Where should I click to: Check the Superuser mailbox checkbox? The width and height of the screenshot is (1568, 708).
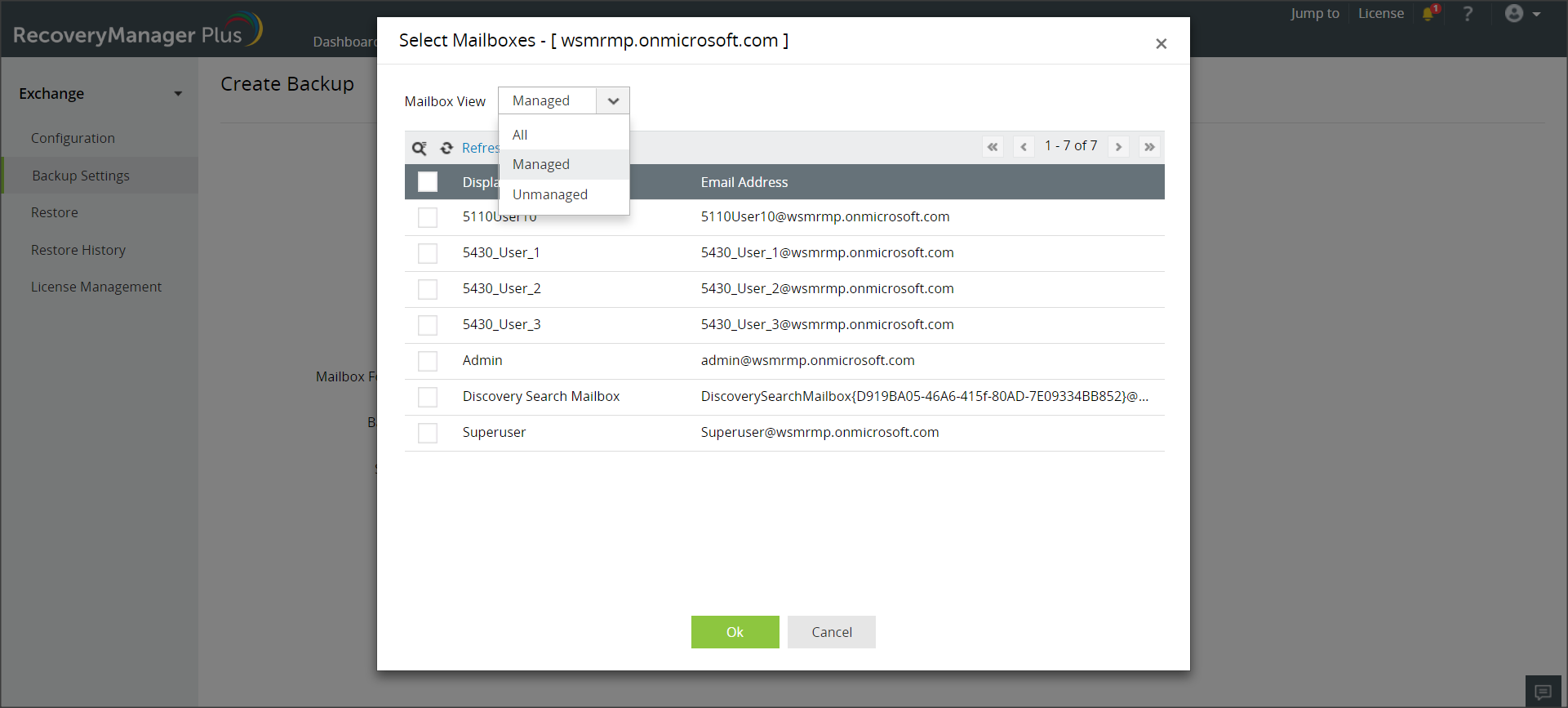tap(428, 433)
